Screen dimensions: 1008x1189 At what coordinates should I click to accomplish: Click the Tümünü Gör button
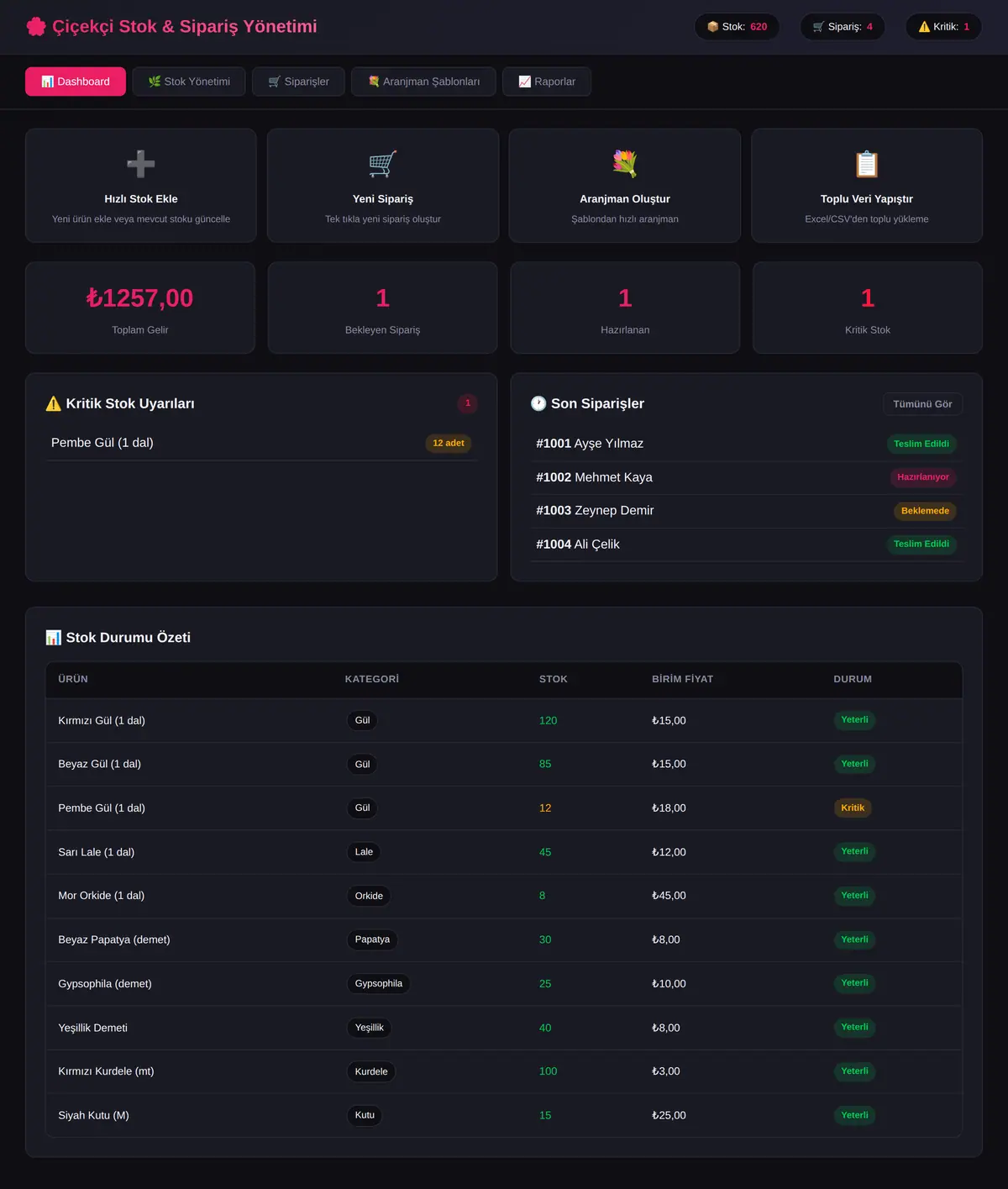tap(922, 404)
